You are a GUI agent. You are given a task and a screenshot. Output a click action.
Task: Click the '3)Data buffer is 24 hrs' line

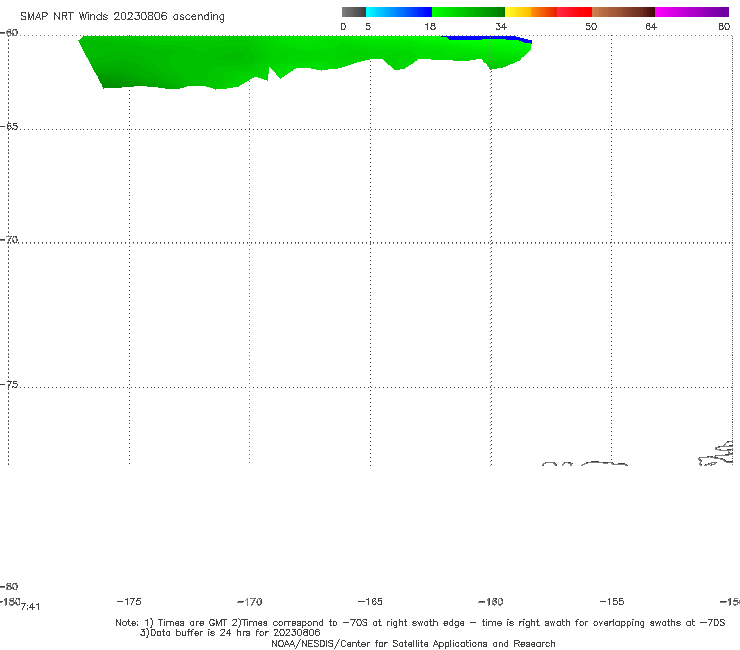point(230,633)
